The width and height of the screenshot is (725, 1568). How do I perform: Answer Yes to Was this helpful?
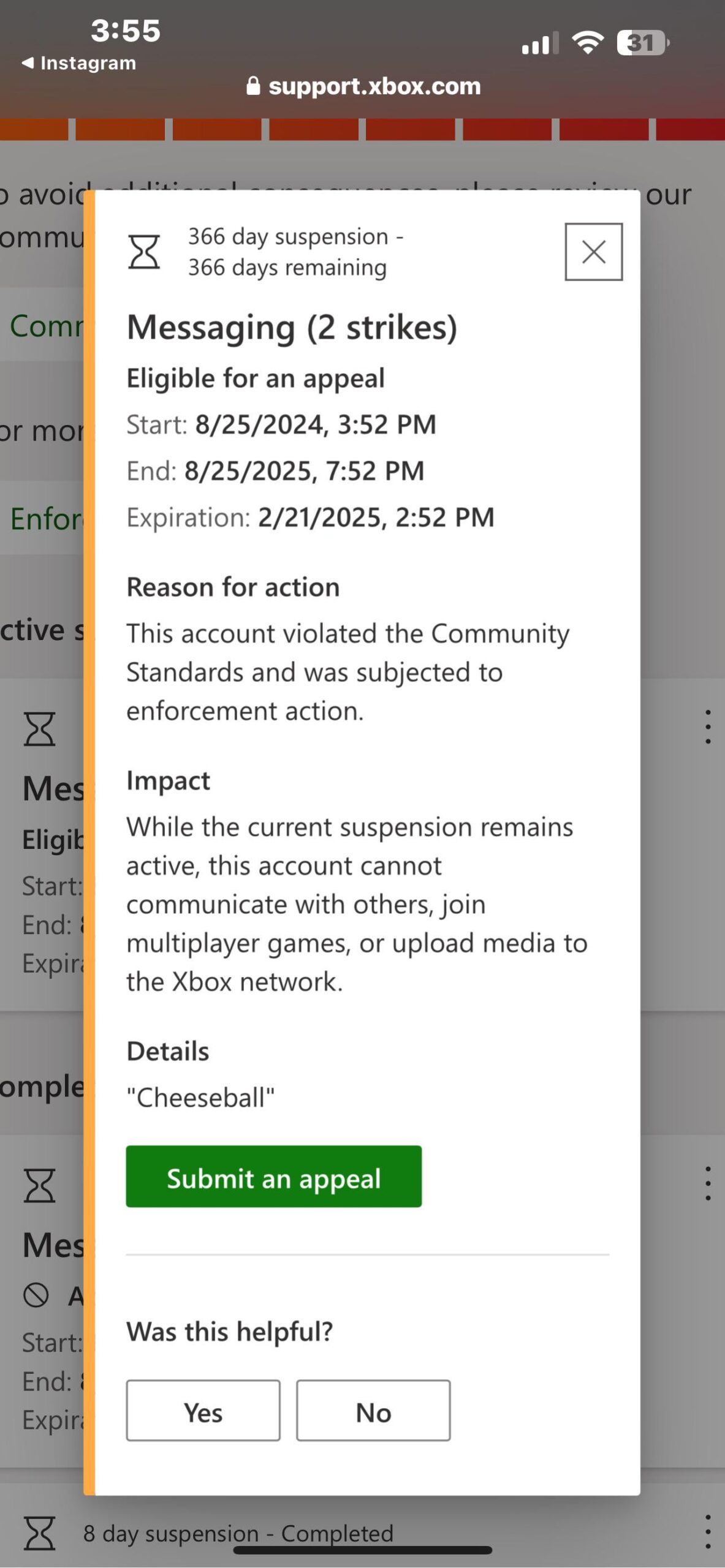click(203, 1410)
